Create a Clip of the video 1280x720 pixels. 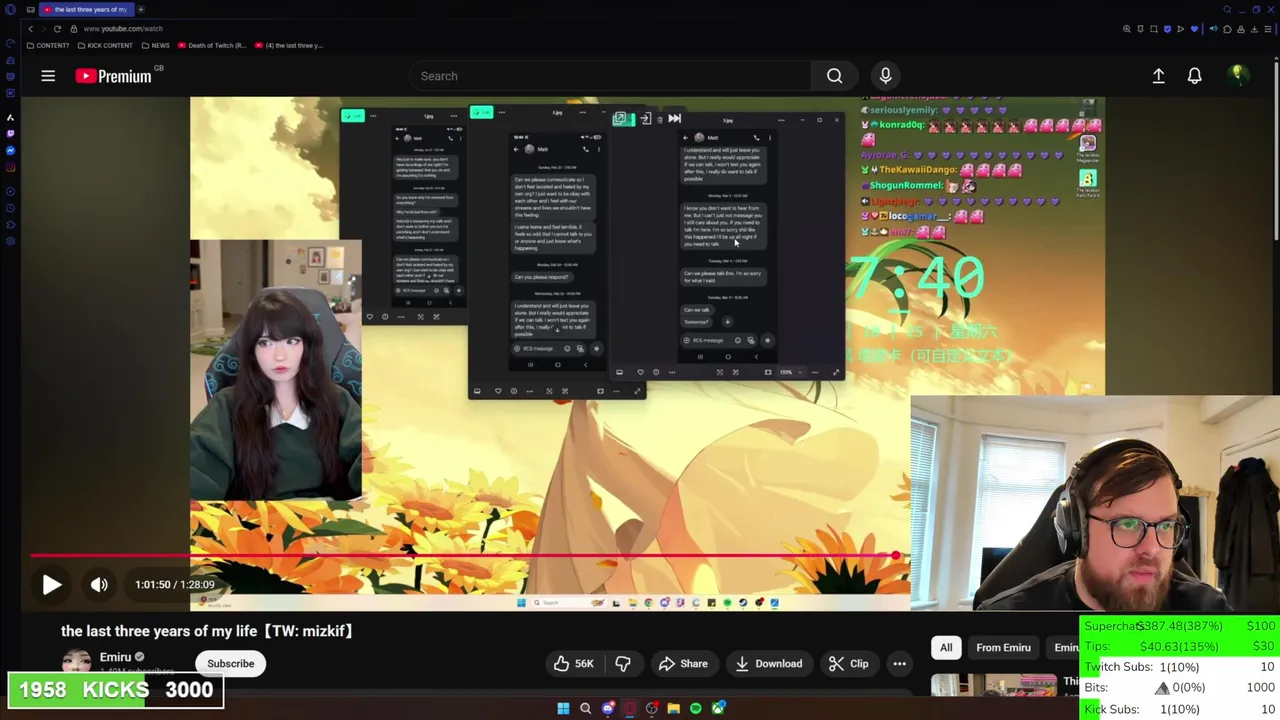(x=849, y=664)
